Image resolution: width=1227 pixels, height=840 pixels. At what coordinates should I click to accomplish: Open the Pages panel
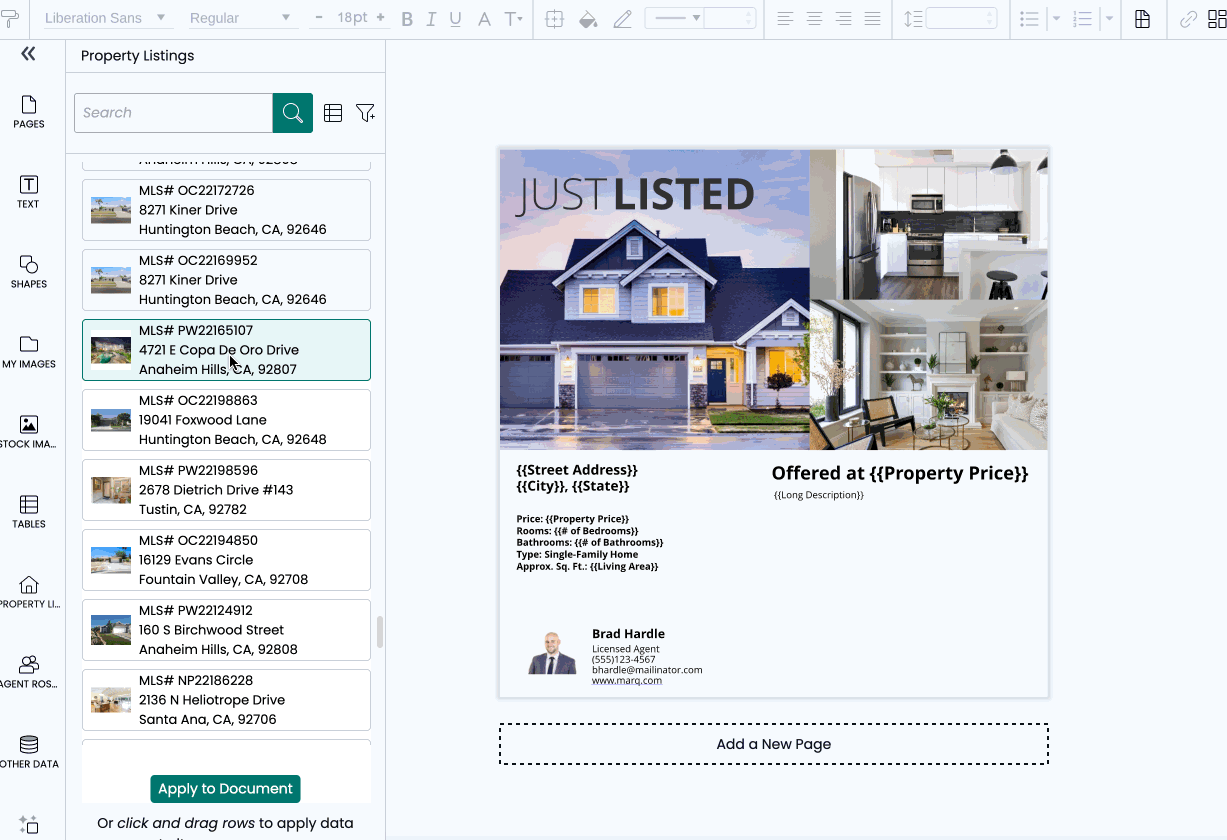tap(29, 112)
